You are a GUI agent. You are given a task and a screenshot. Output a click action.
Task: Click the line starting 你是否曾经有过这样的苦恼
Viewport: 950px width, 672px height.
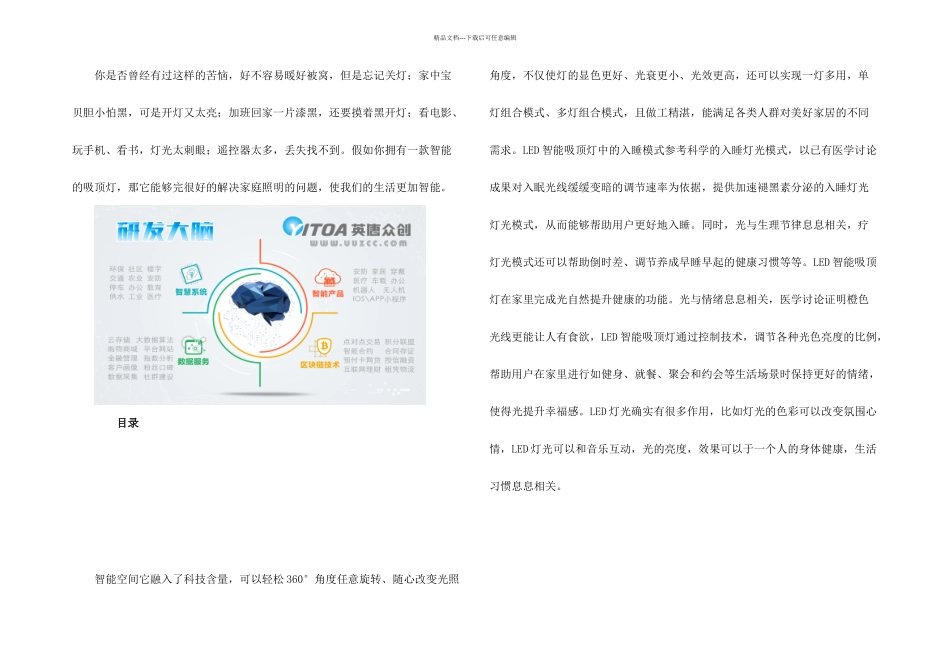tap(273, 76)
